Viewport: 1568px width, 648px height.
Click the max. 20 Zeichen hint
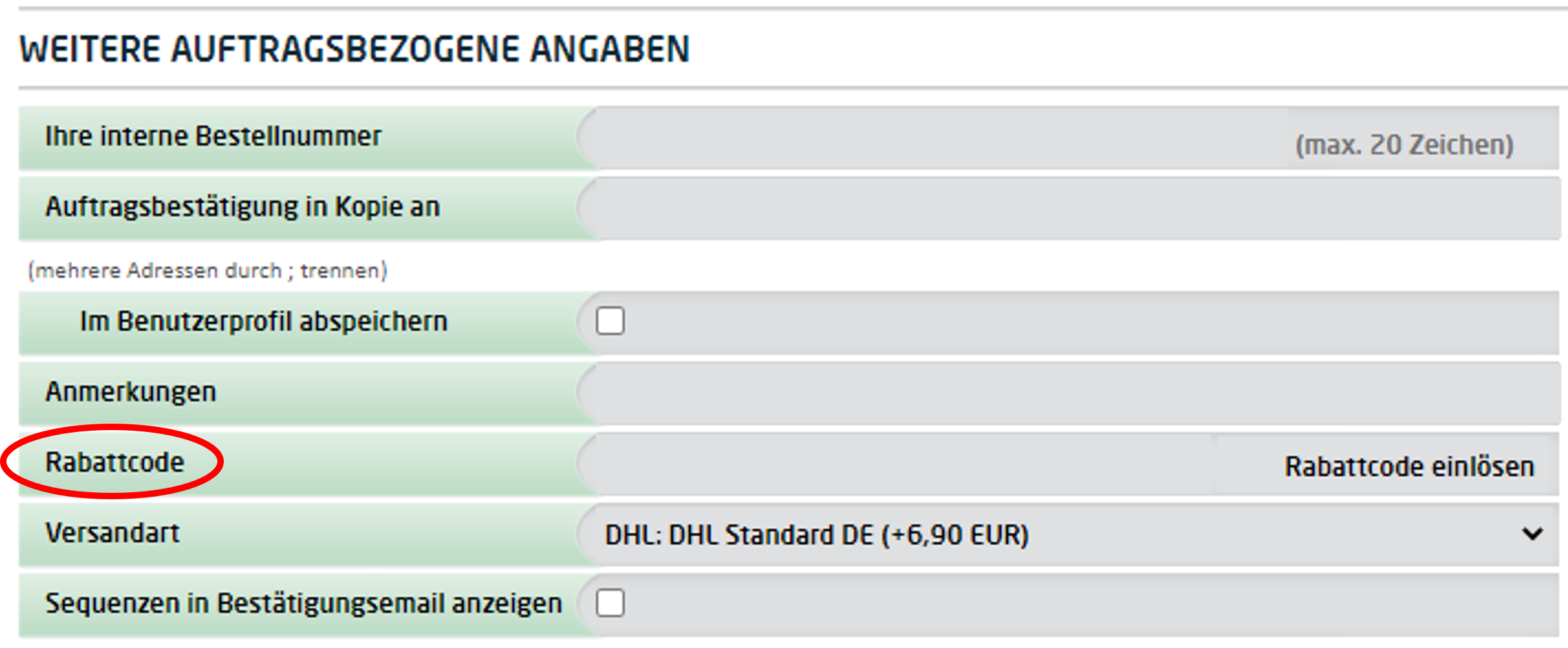click(1404, 145)
